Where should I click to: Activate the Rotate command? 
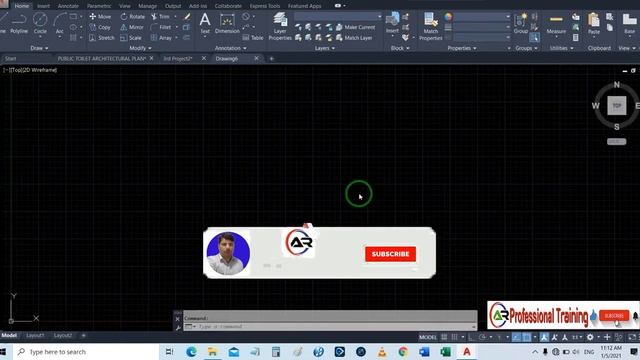[x=133, y=17]
